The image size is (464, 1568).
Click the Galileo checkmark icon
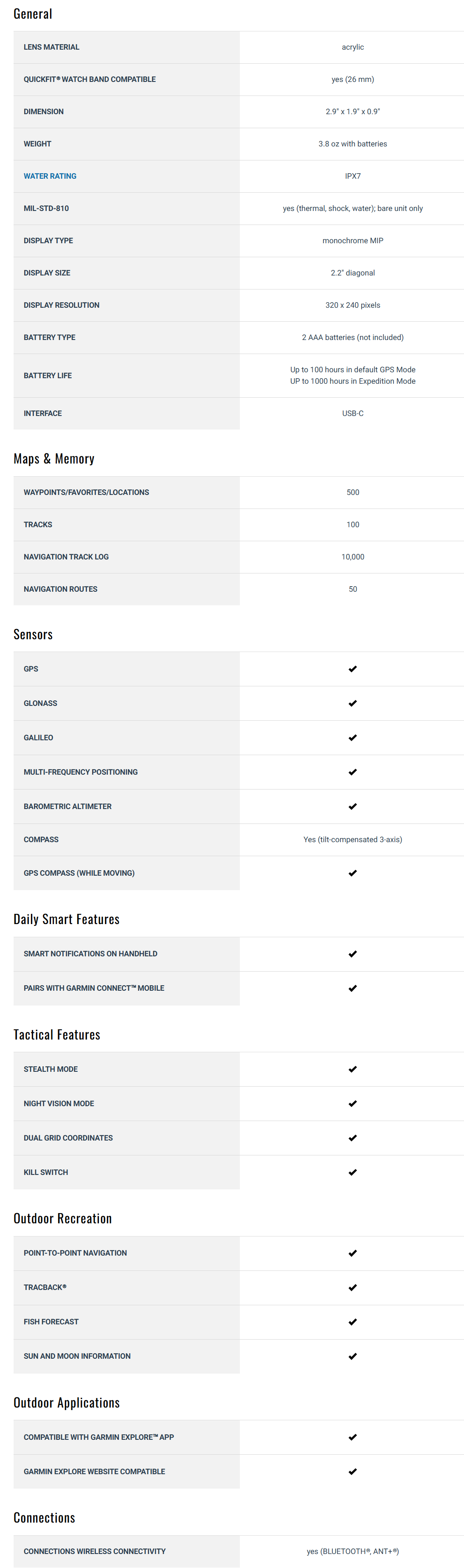pyautogui.click(x=353, y=738)
